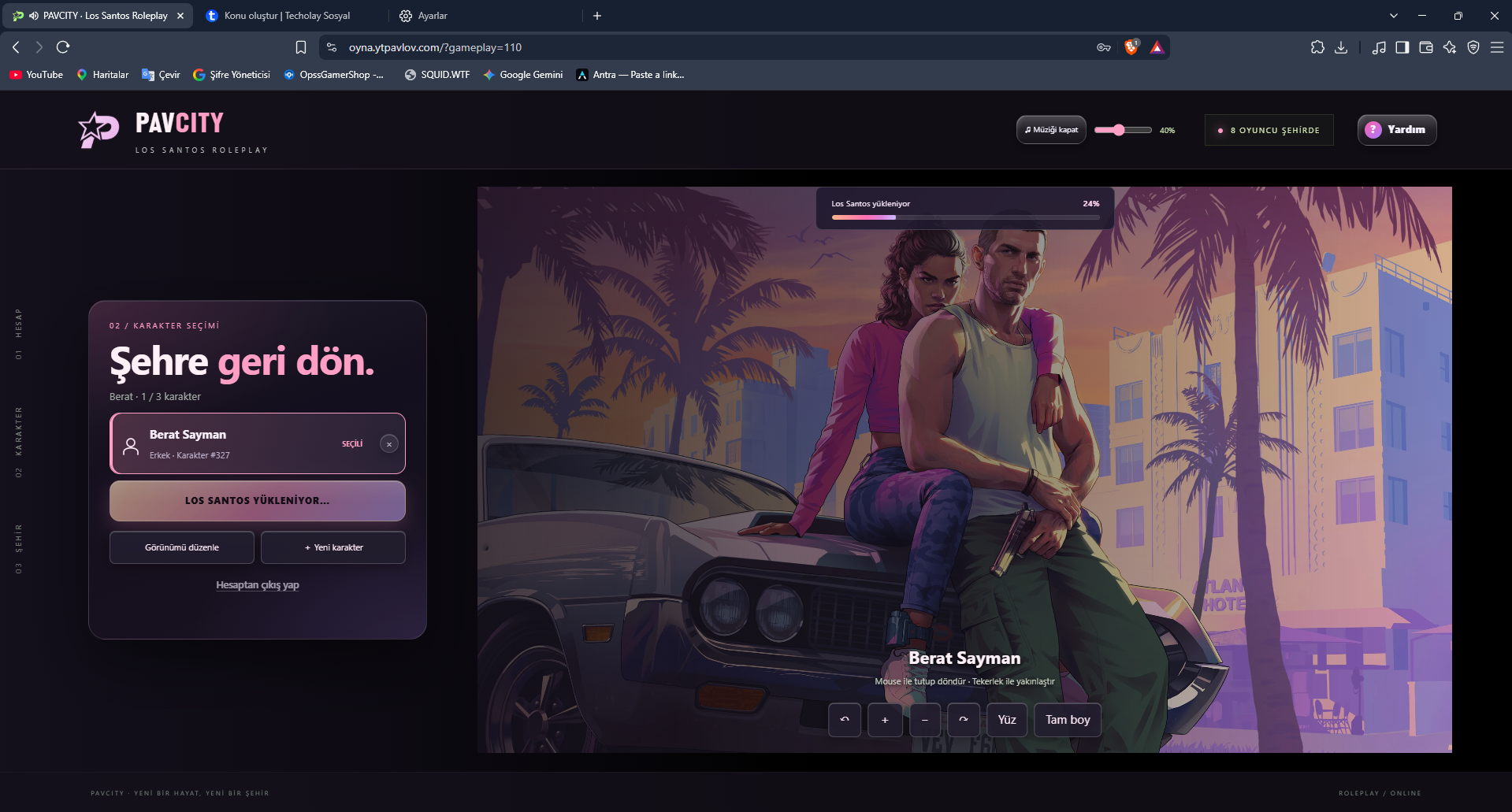
Task: Select the Berat Sayman character card
Action: coord(258,443)
